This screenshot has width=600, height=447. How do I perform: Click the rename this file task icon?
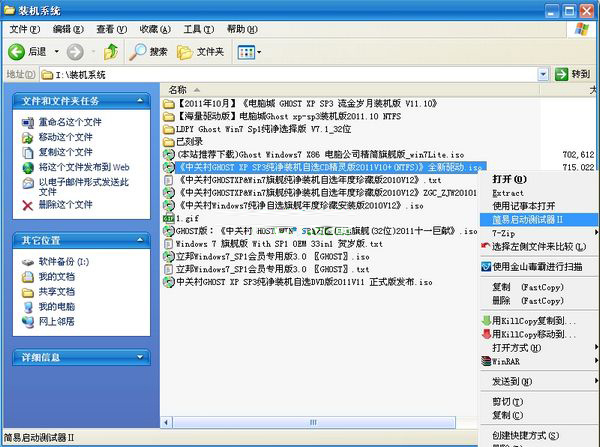coord(28,122)
